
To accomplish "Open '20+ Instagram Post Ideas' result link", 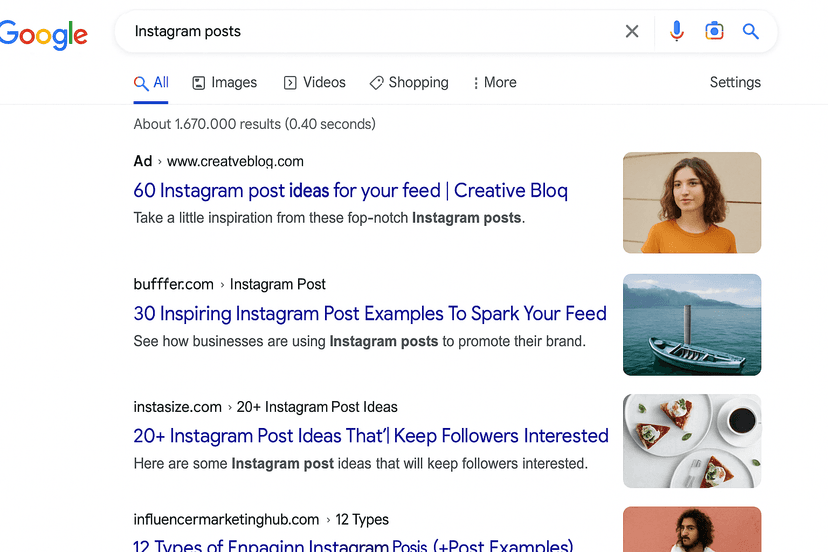I will point(371,436).
